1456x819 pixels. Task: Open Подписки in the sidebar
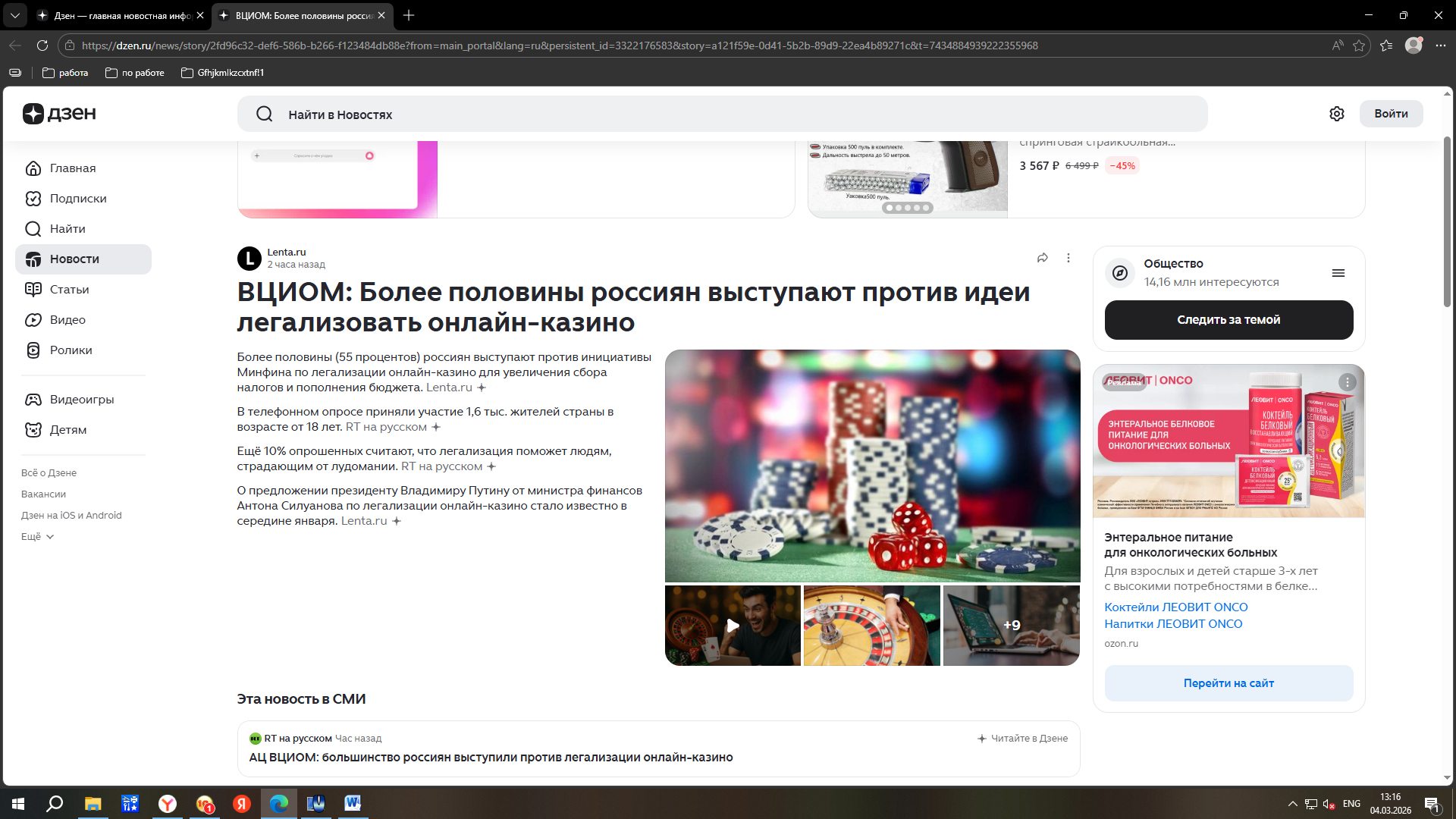(x=83, y=199)
